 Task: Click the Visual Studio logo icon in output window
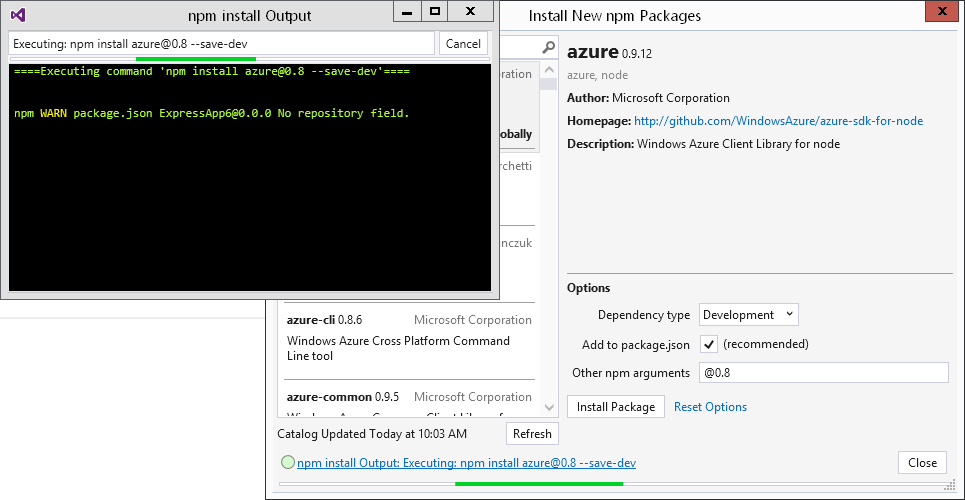point(18,15)
